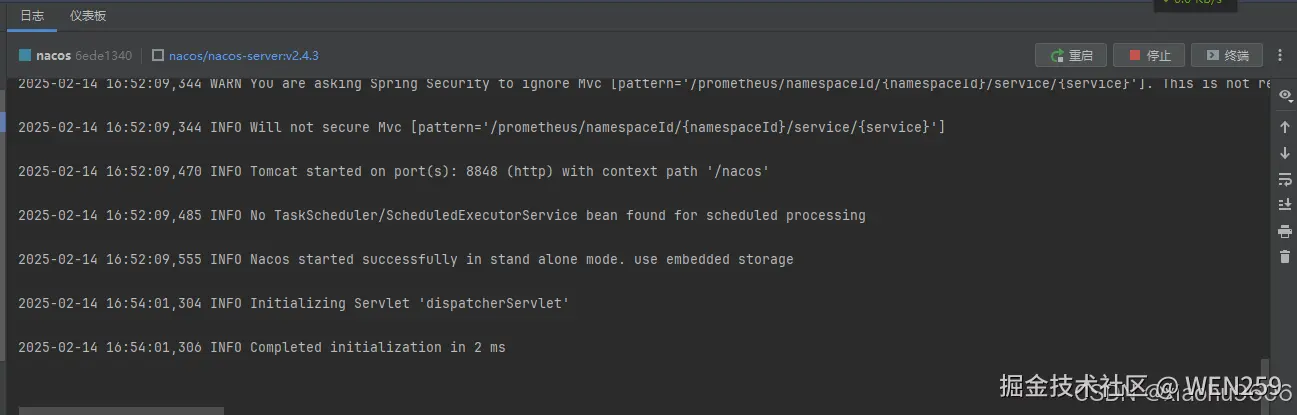
Task: Click the 重启 (Restart) button
Action: (1070, 55)
